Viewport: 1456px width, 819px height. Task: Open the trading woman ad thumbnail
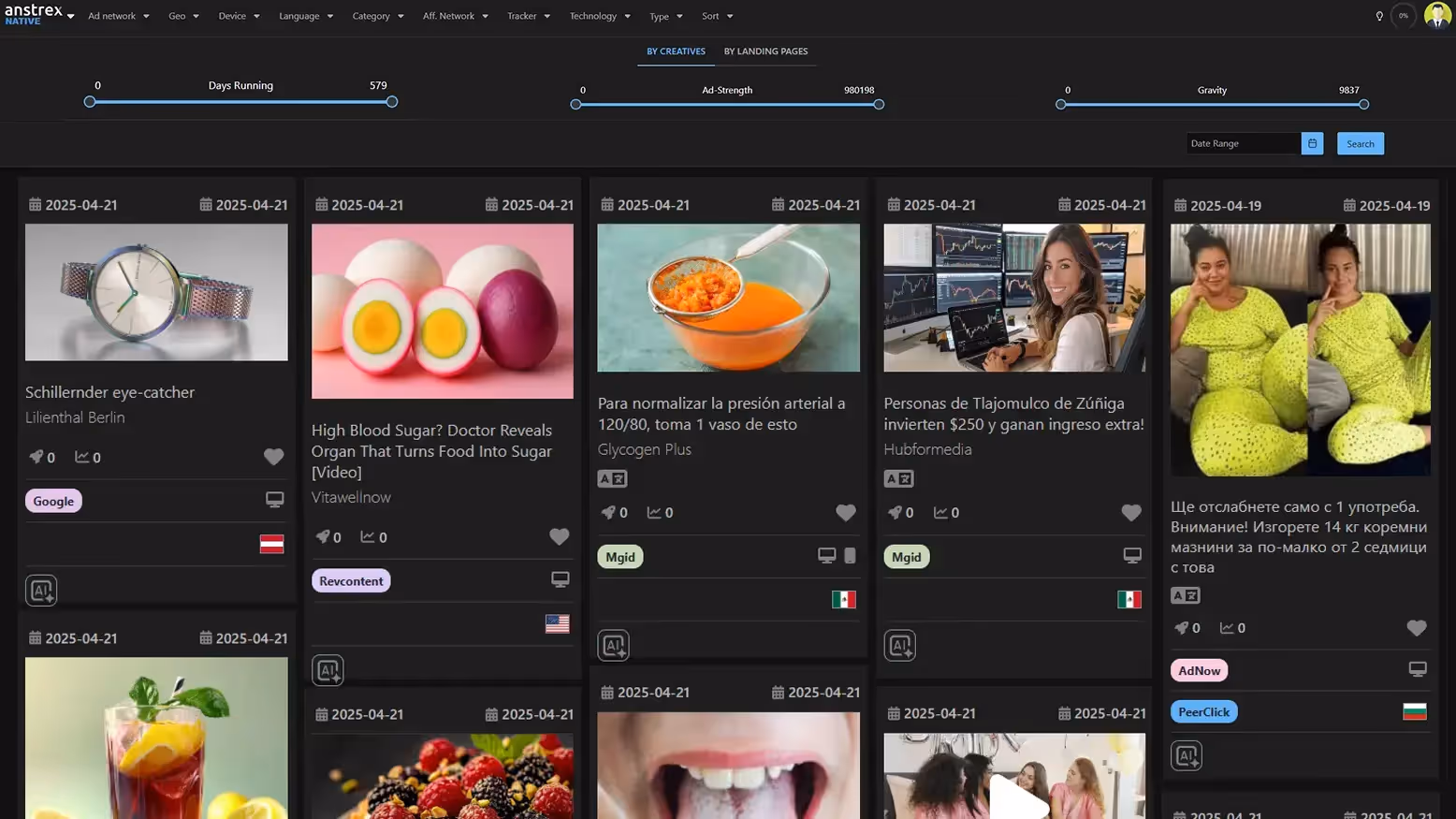pyautogui.click(x=1014, y=298)
